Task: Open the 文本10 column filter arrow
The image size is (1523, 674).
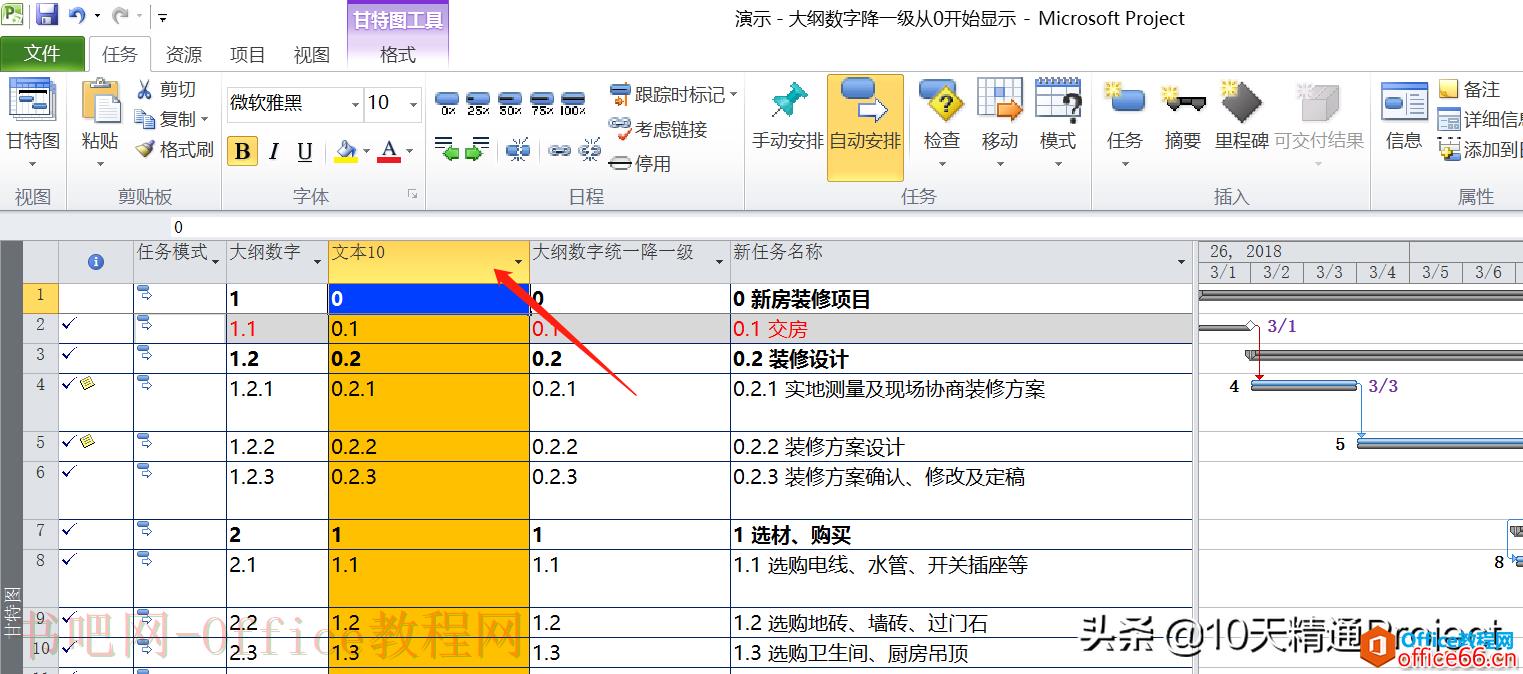Action: click(x=518, y=261)
